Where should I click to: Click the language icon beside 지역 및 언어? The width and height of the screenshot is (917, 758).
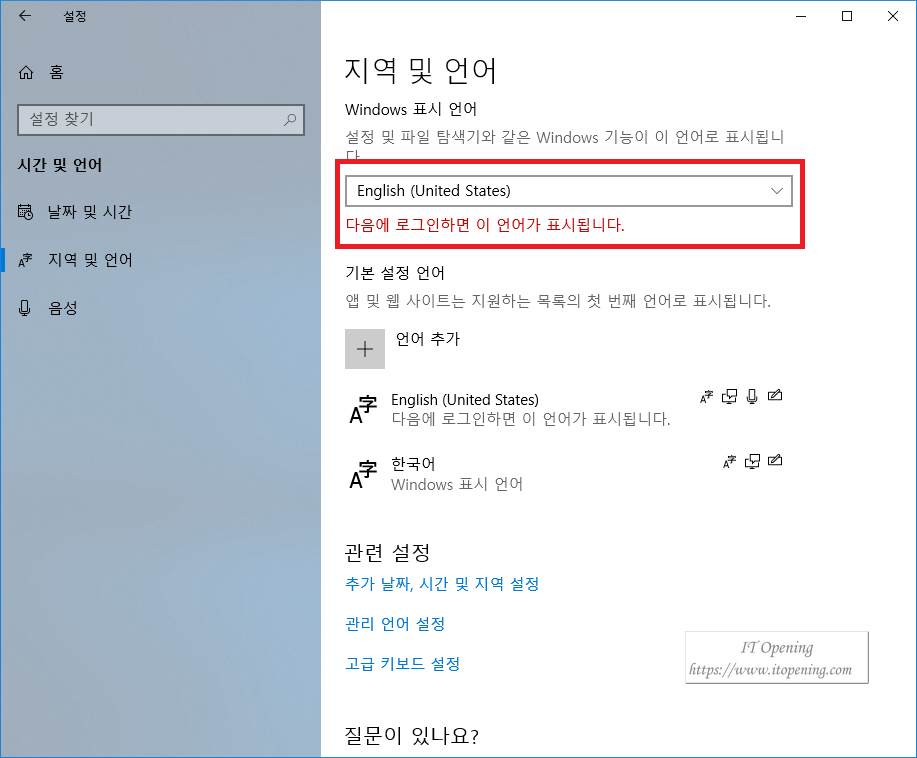(25, 260)
